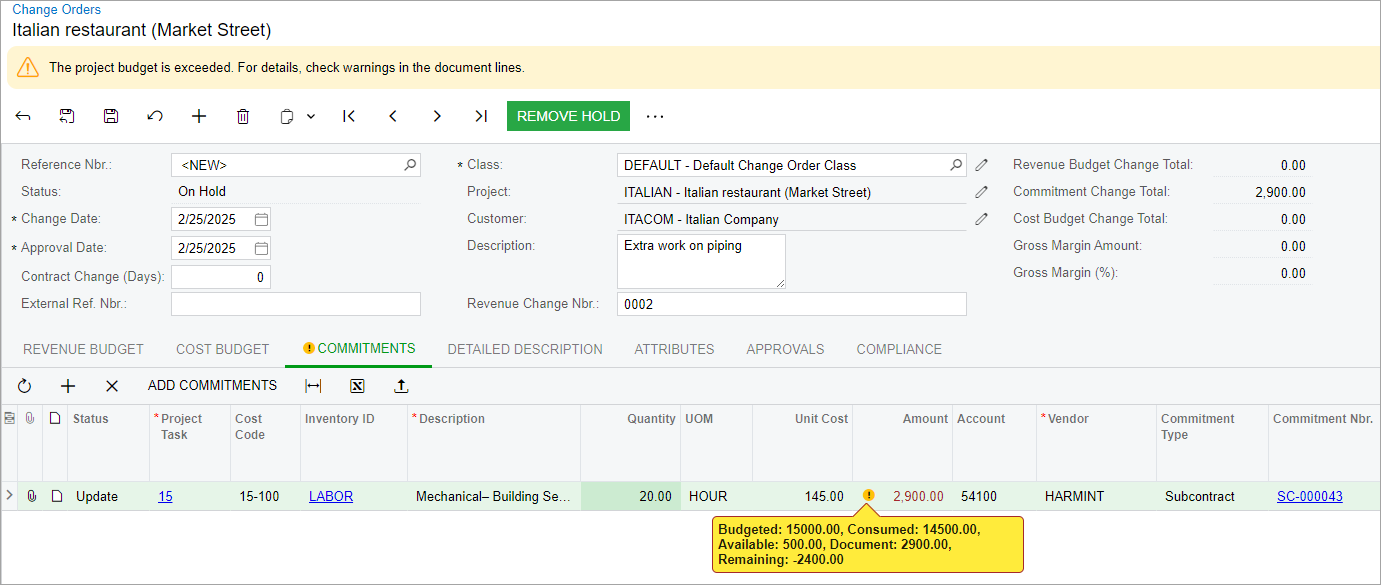Click the Save and Close icon
Viewport: 1381px width, 585px height.
pyautogui.click(x=67, y=116)
